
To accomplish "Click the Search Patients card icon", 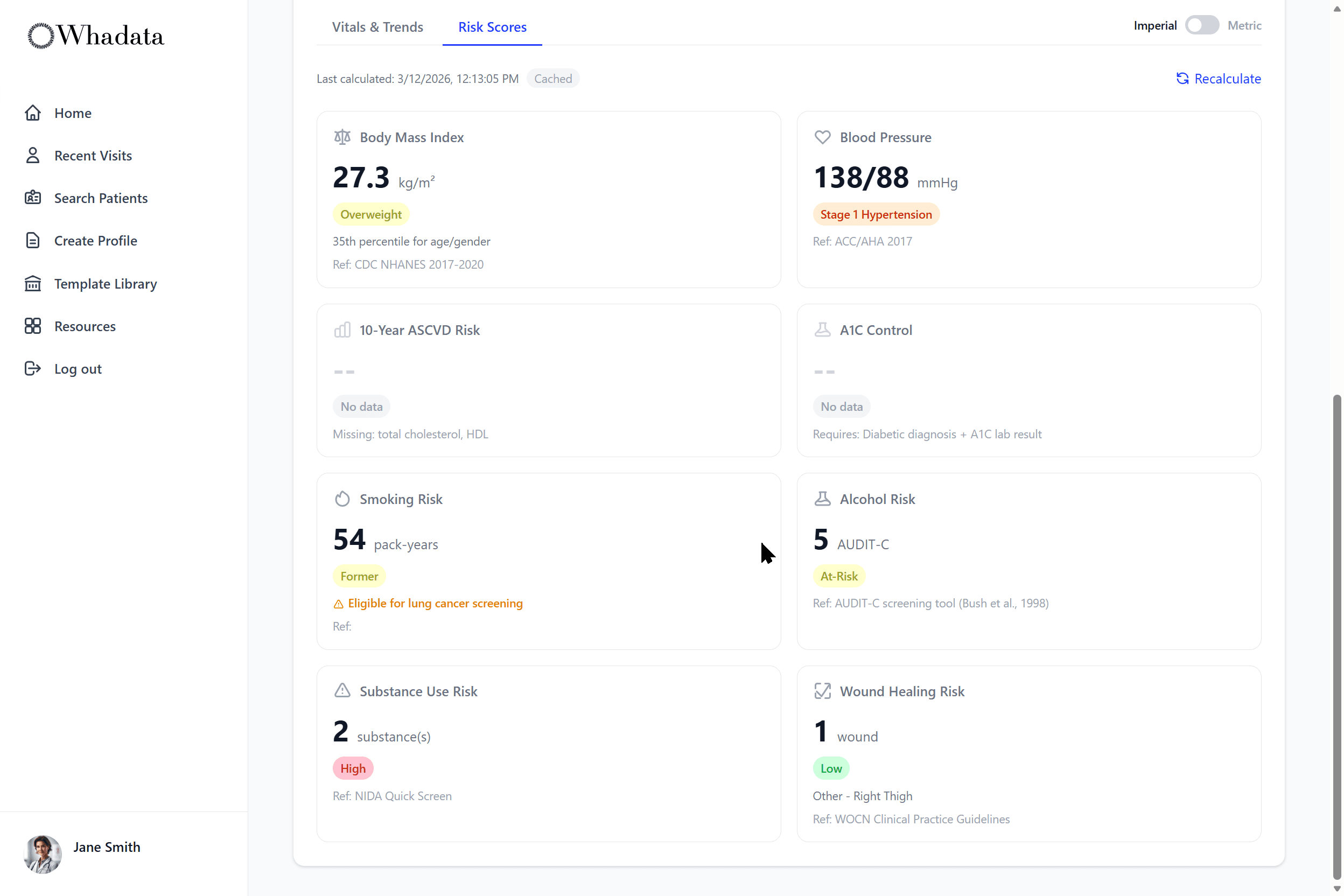I will pyautogui.click(x=32, y=198).
